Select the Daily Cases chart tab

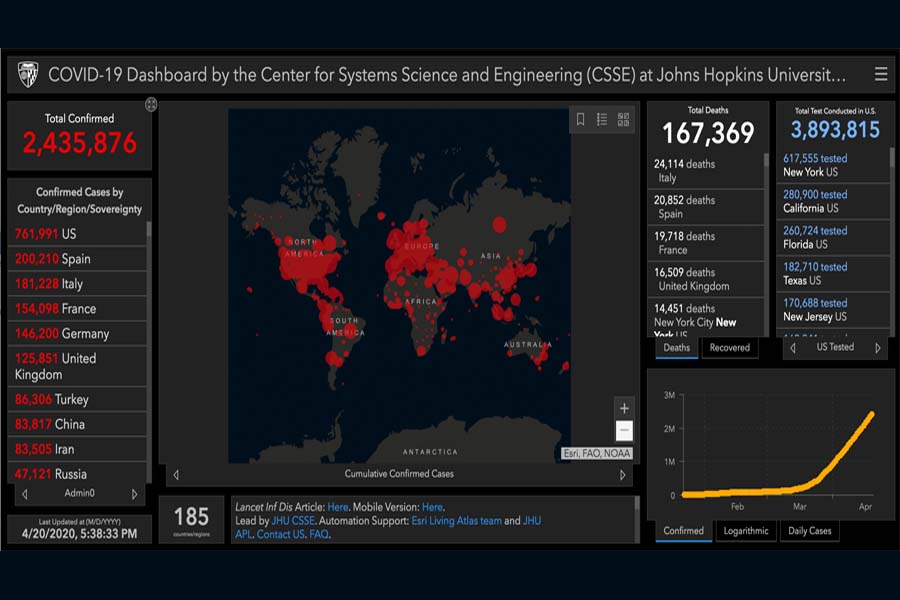point(809,531)
